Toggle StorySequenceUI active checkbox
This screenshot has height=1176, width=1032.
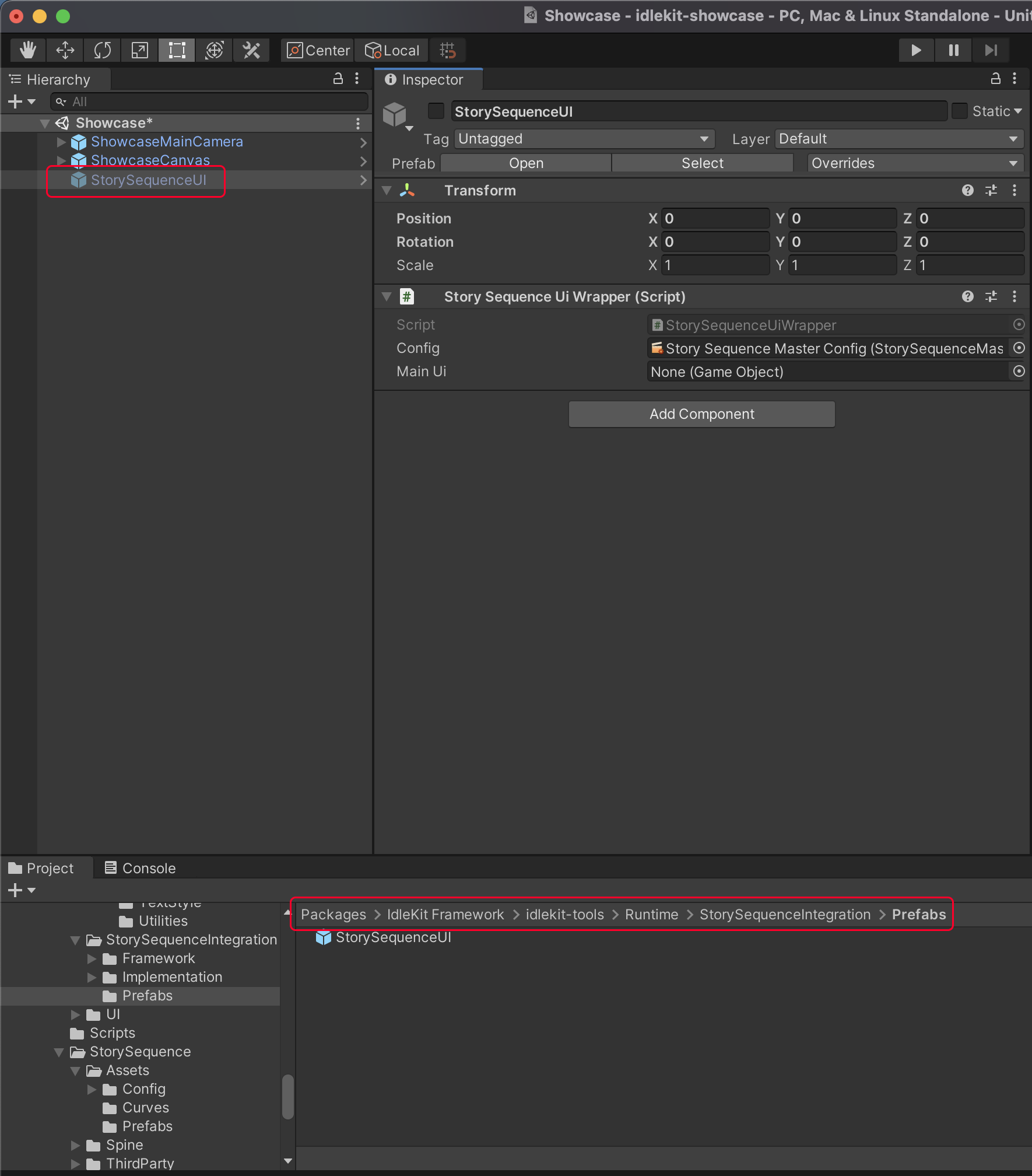[x=436, y=111]
